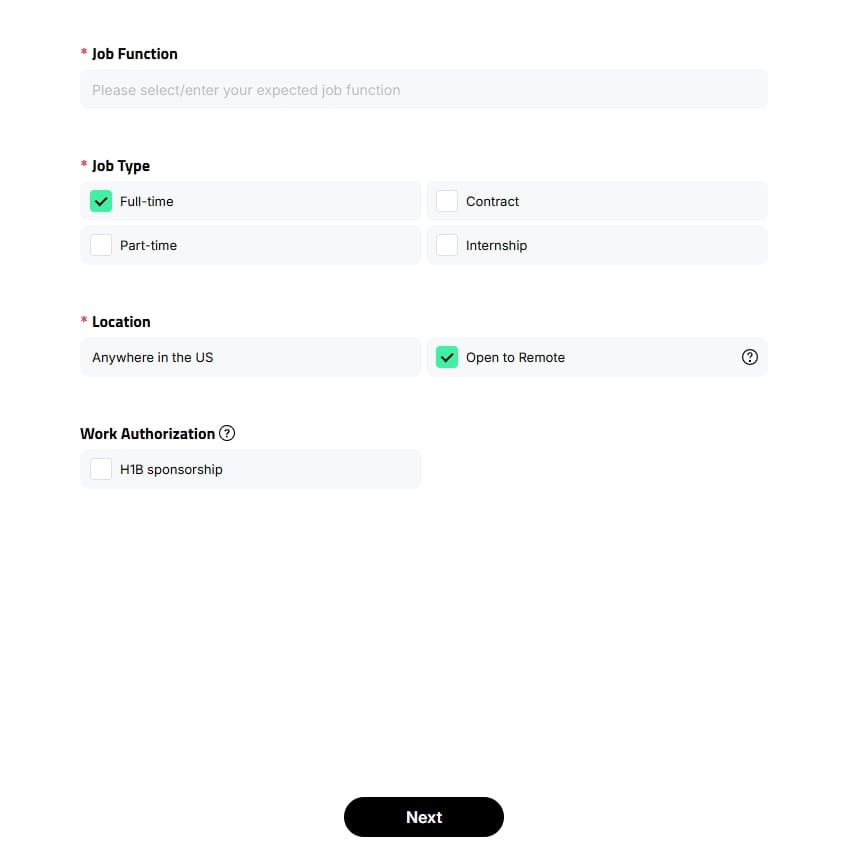
Task: Open the Job Function select field
Action: 424,90
